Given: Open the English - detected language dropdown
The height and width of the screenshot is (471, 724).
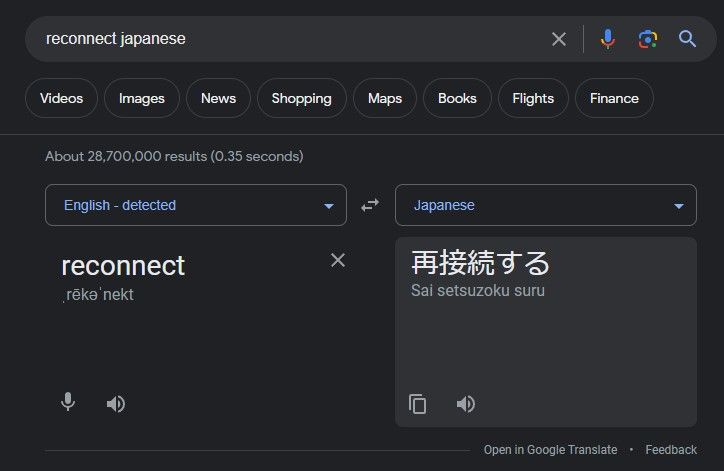Looking at the screenshot, I should click(x=196, y=205).
